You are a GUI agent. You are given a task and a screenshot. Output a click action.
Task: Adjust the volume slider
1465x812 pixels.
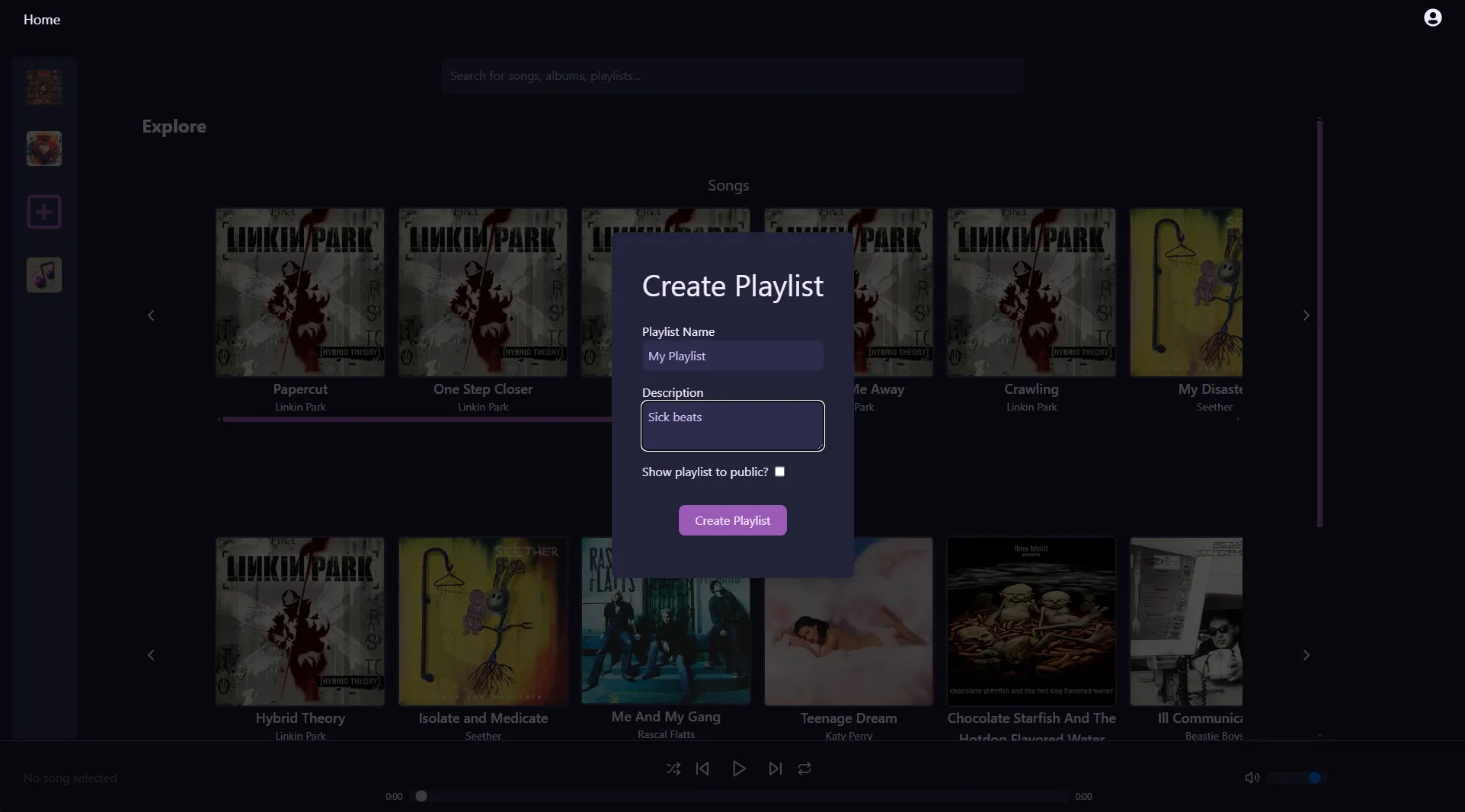1295,778
